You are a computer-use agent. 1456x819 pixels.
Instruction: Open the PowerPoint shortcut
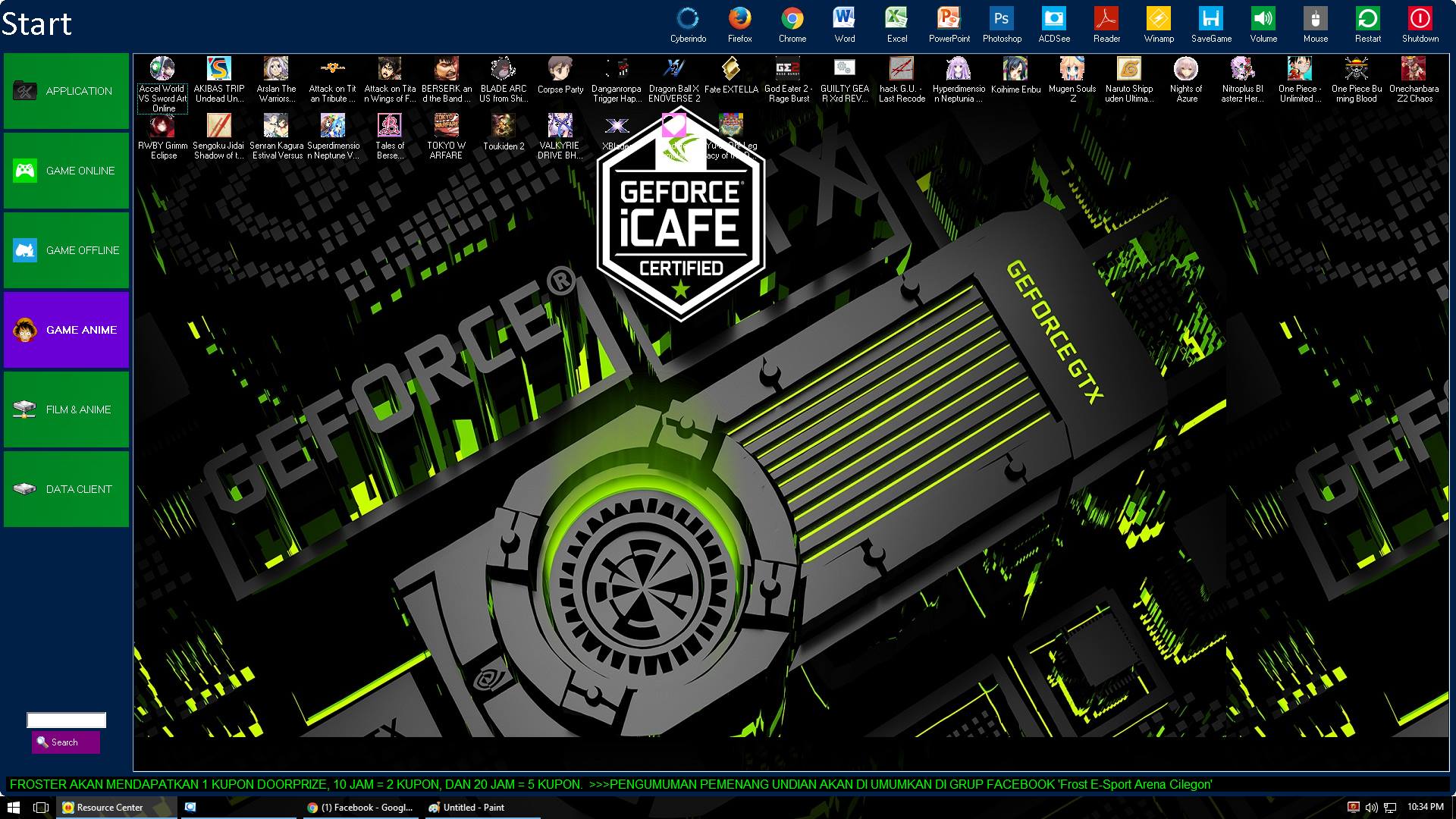(x=949, y=24)
